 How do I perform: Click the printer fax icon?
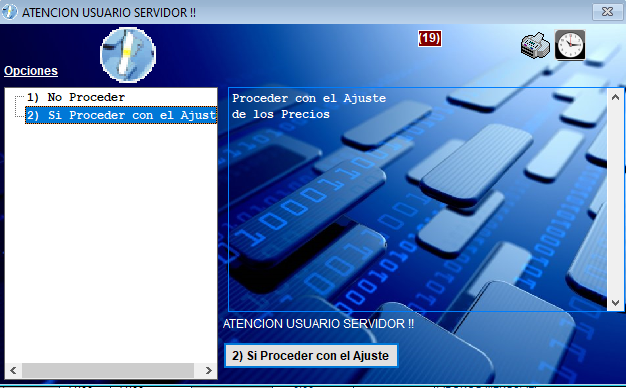point(535,46)
